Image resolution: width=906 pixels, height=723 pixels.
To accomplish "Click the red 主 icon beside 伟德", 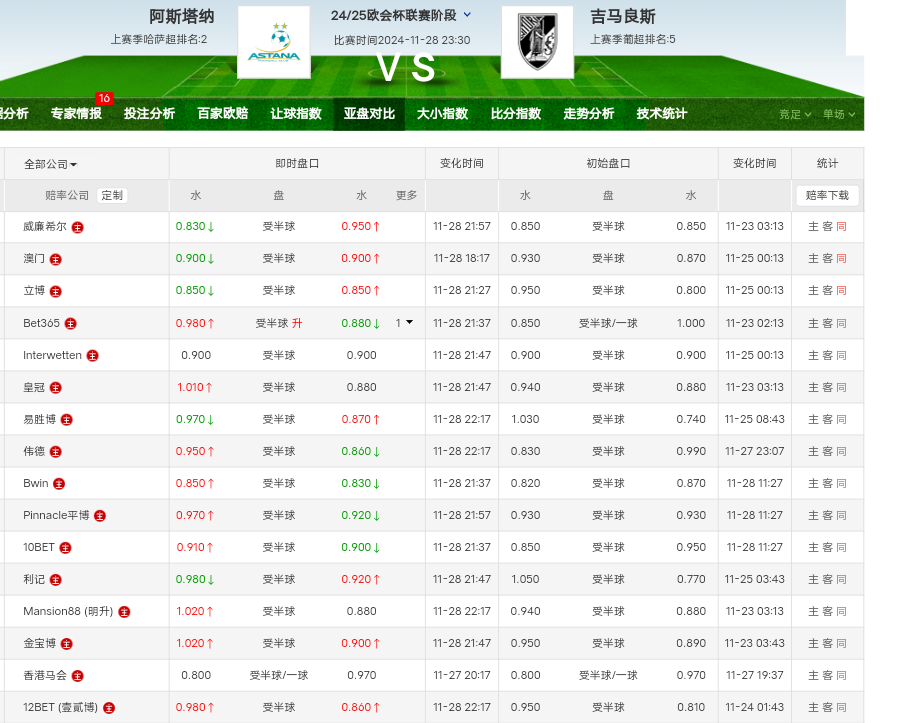I will click(55, 452).
